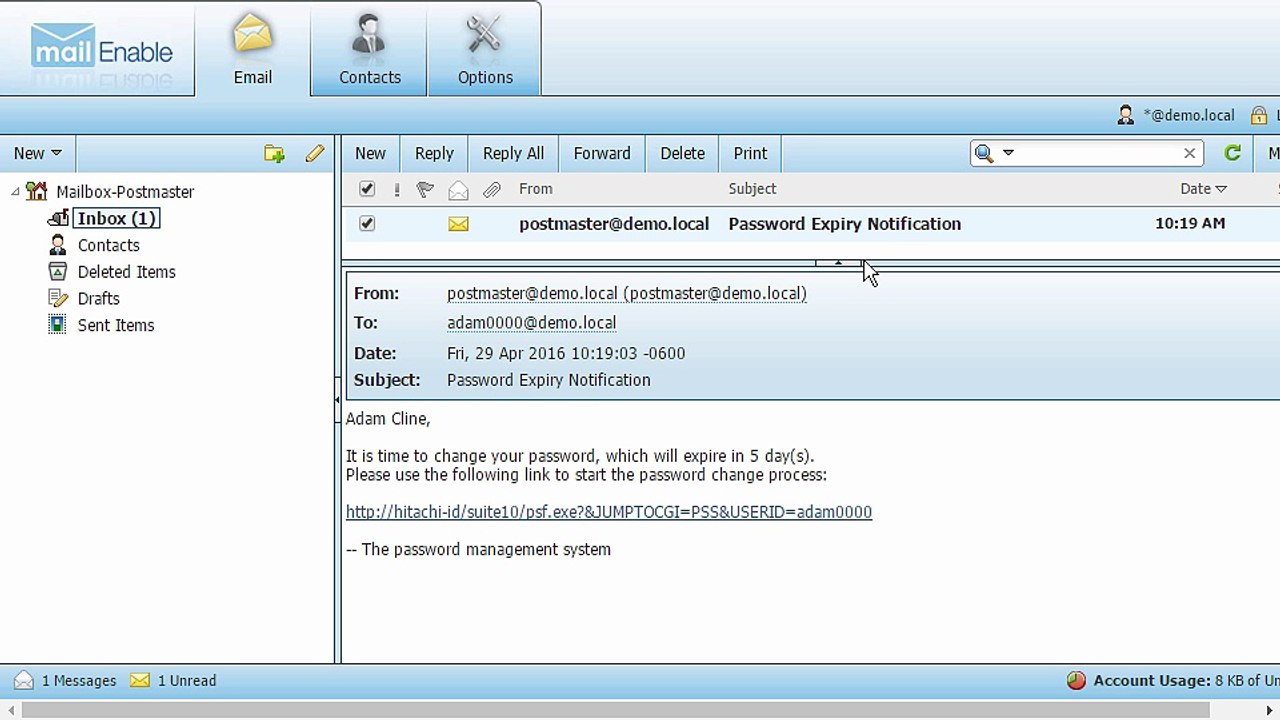The width and height of the screenshot is (1280, 720).
Task: Open the Sent Items folder
Action: [116, 325]
